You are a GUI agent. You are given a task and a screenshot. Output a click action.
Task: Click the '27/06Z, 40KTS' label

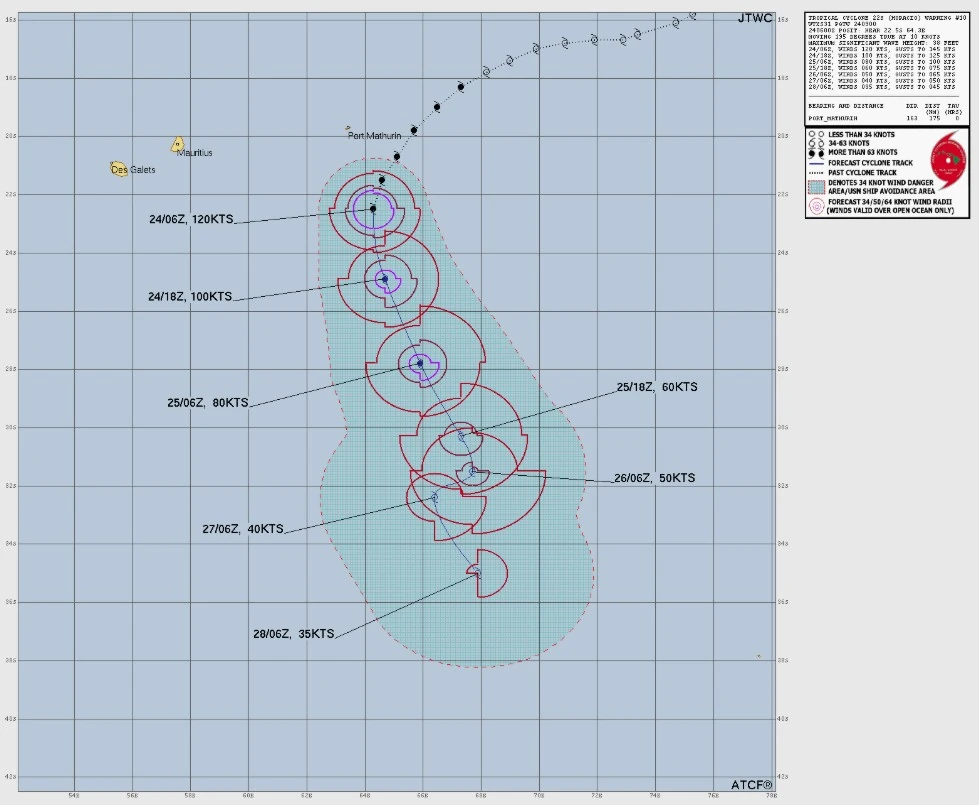coord(243,529)
